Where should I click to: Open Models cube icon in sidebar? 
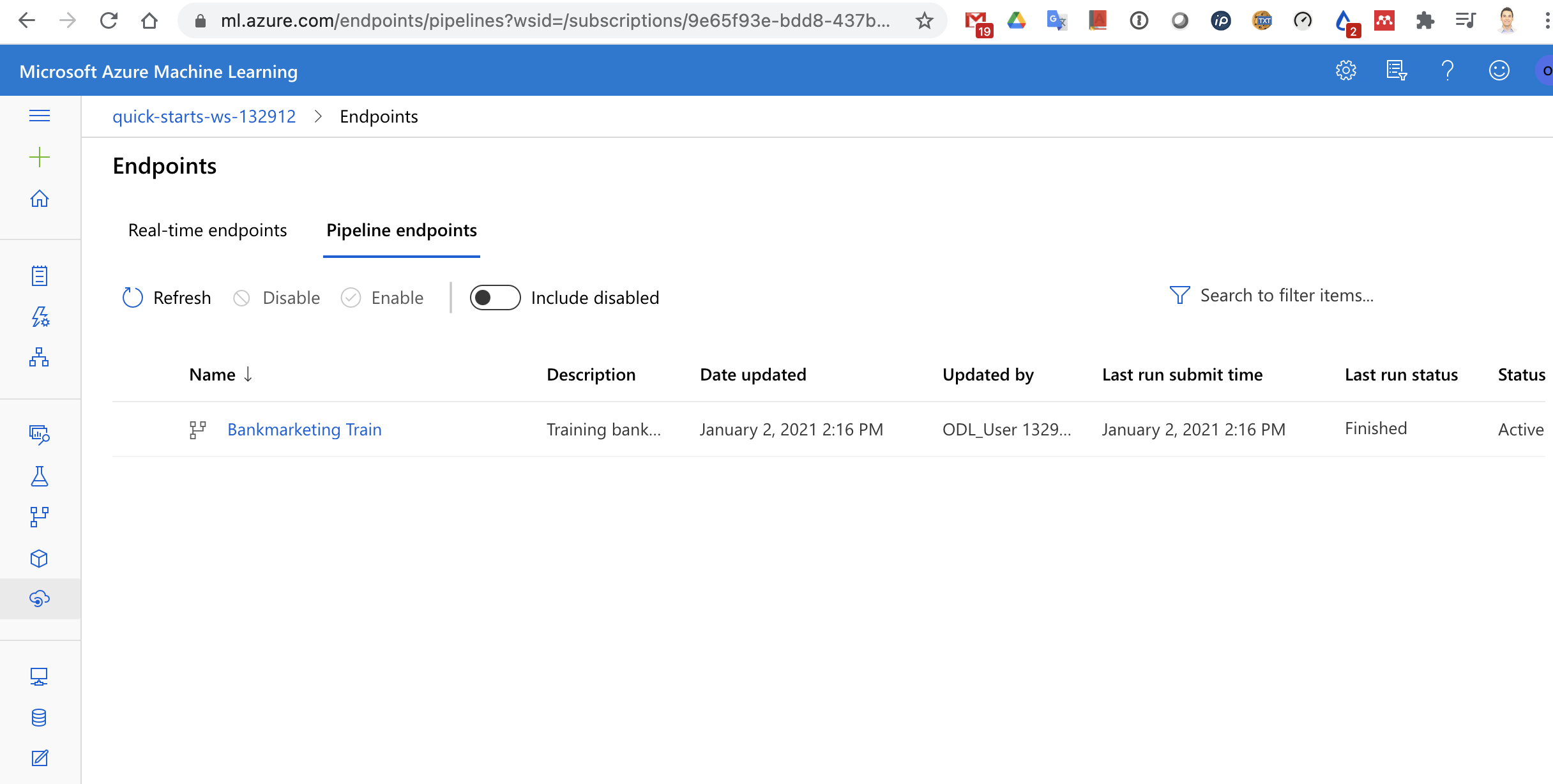pos(40,559)
